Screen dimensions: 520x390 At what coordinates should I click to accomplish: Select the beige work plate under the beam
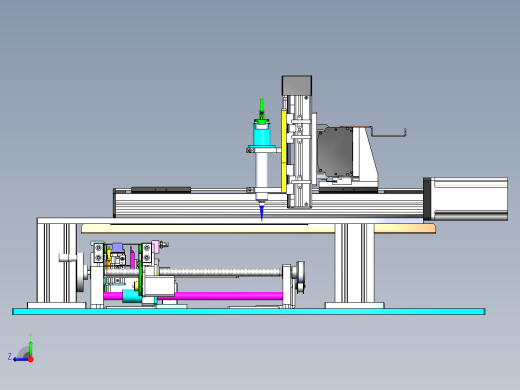coord(258,229)
